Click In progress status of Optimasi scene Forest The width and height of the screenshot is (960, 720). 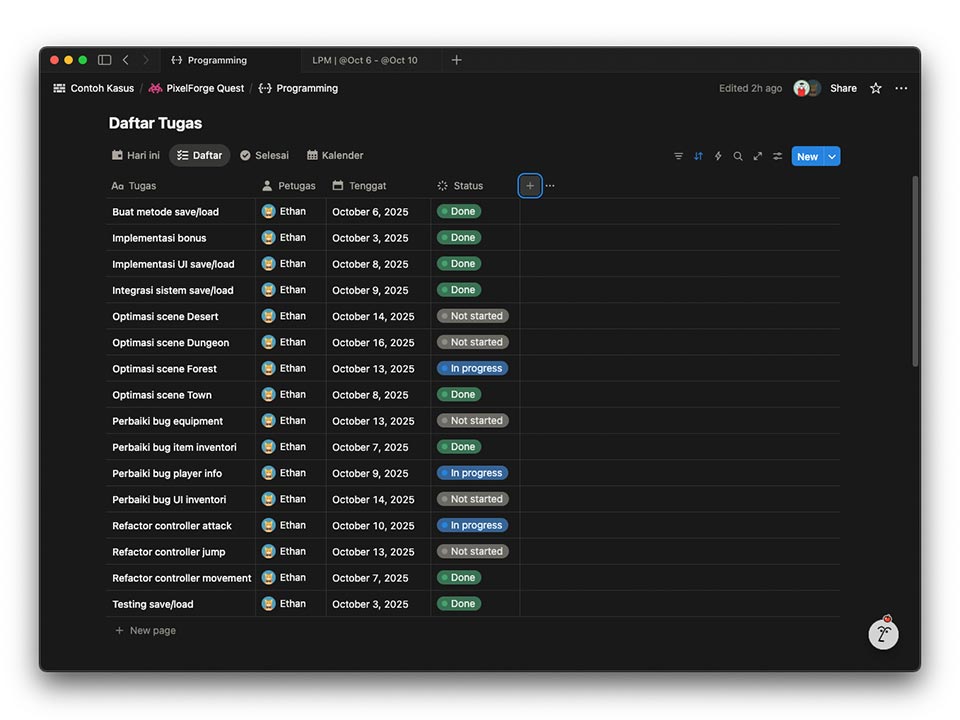coord(472,369)
